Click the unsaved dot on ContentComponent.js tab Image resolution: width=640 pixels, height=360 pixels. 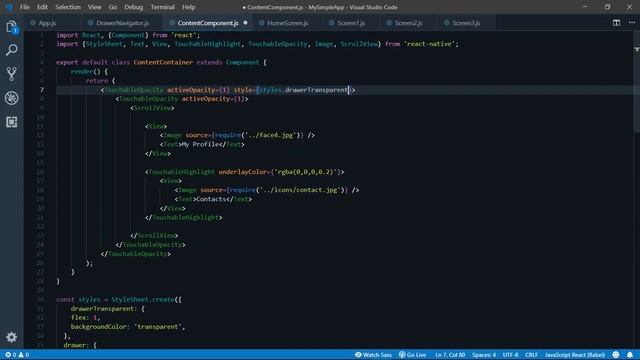tap(245, 23)
